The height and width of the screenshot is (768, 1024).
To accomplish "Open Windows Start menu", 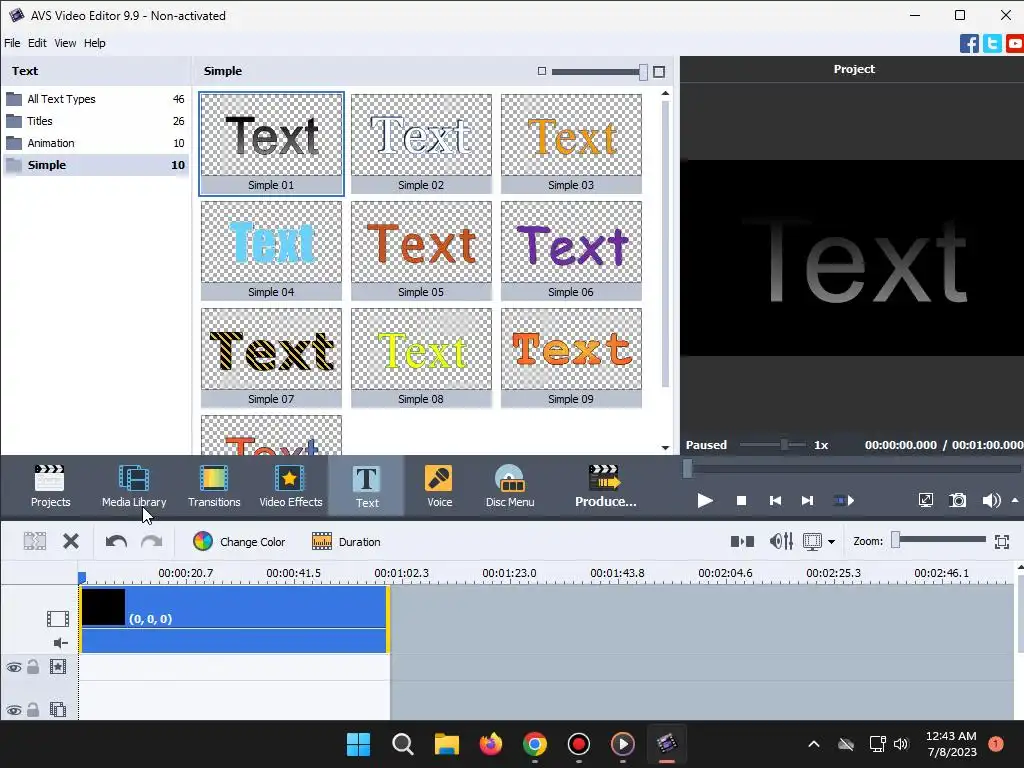I will click(x=358, y=744).
